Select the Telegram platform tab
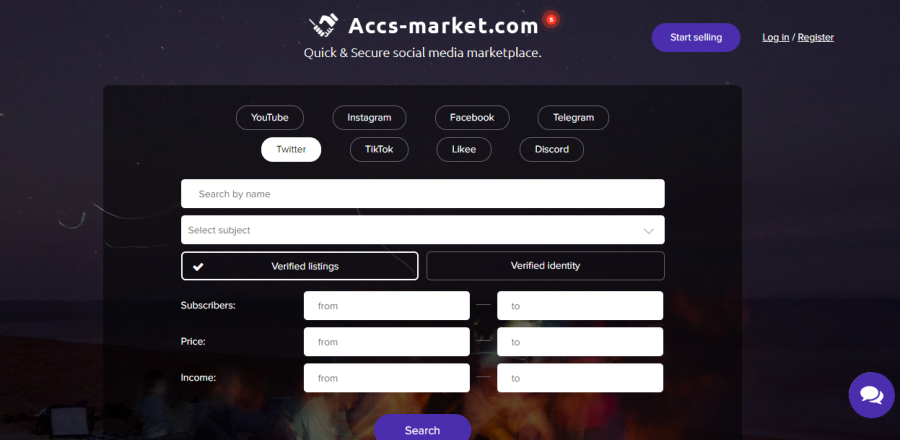The height and width of the screenshot is (440, 900). pyautogui.click(x=573, y=118)
